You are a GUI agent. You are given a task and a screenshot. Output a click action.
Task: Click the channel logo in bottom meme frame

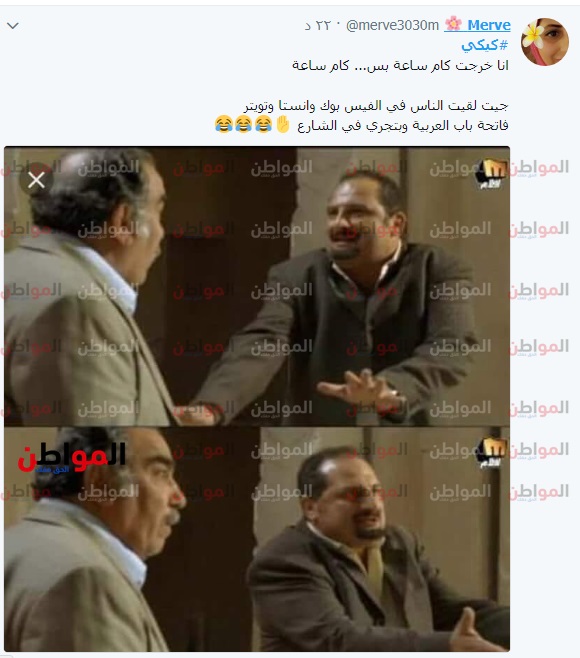pyautogui.click(x=492, y=453)
